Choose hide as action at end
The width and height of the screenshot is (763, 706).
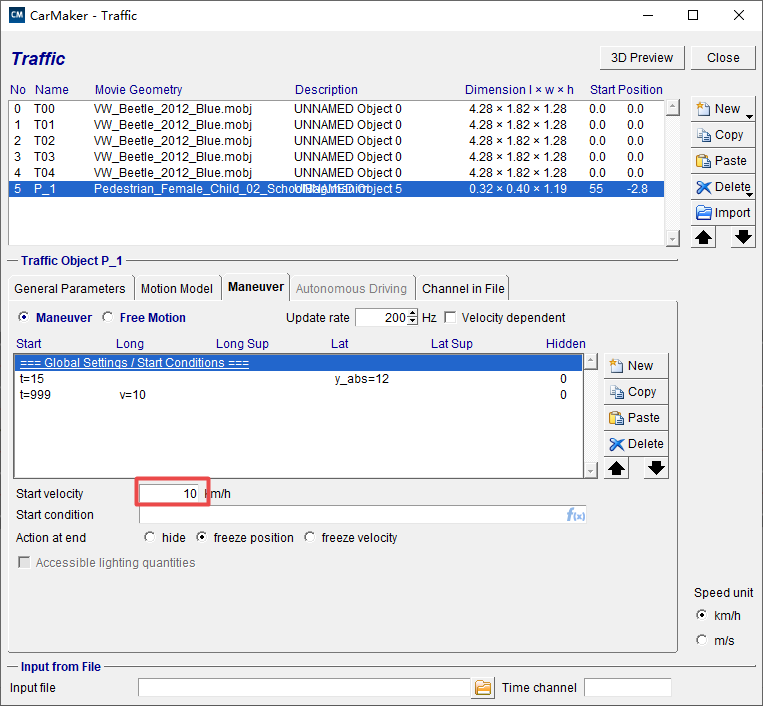149,537
